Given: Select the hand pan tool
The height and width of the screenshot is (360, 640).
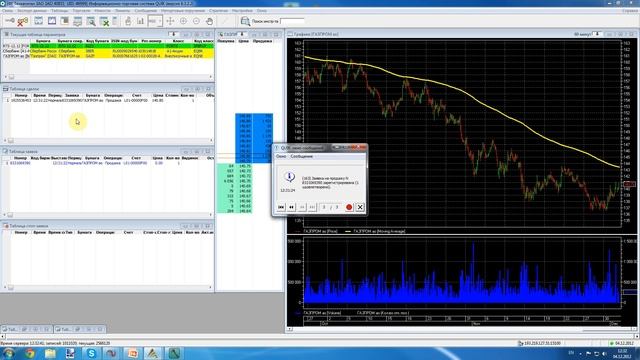Looking at the screenshot, I should click(209, 21).
